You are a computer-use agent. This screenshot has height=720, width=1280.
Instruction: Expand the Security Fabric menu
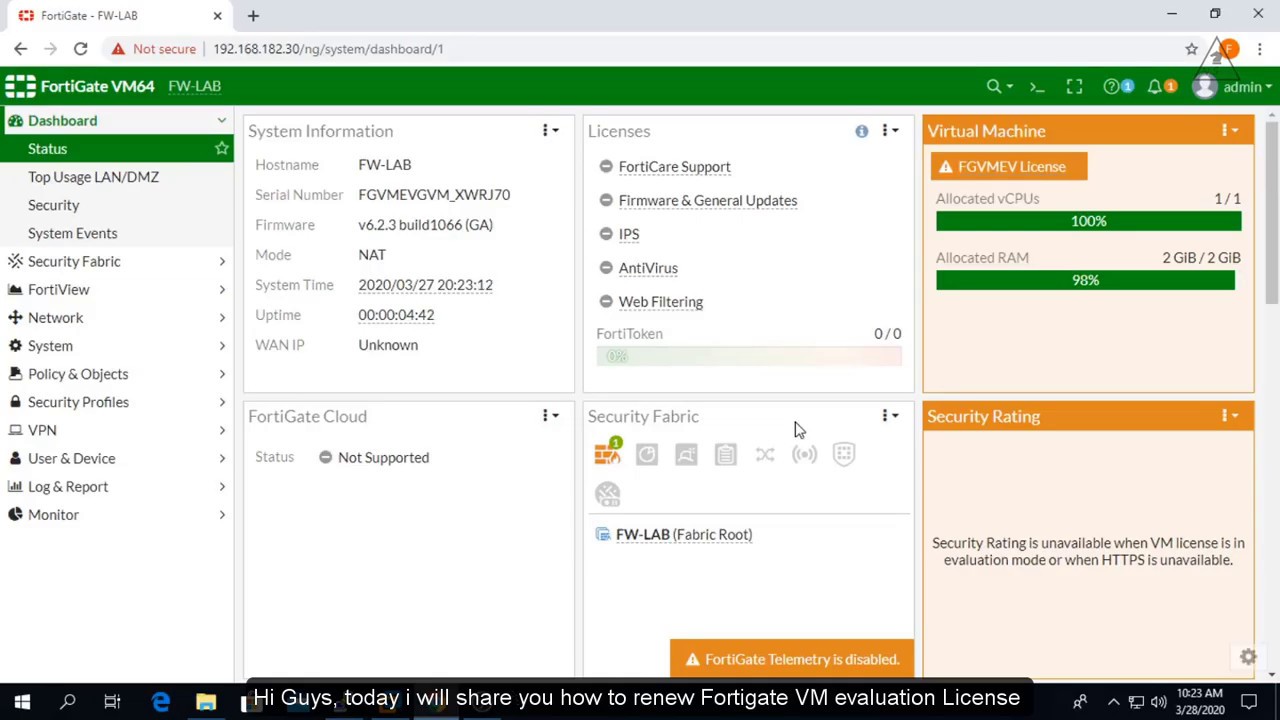pyautogui.click(x=117, y=261)
